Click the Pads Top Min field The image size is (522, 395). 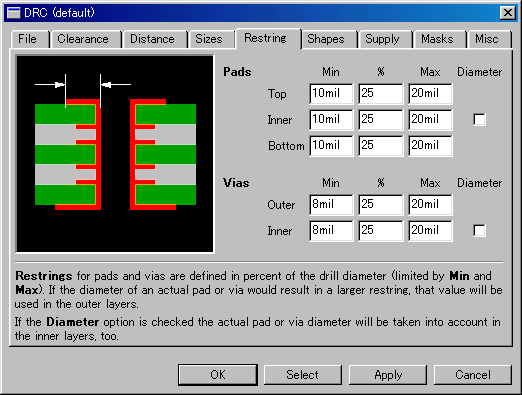click(x=331, y=94)
